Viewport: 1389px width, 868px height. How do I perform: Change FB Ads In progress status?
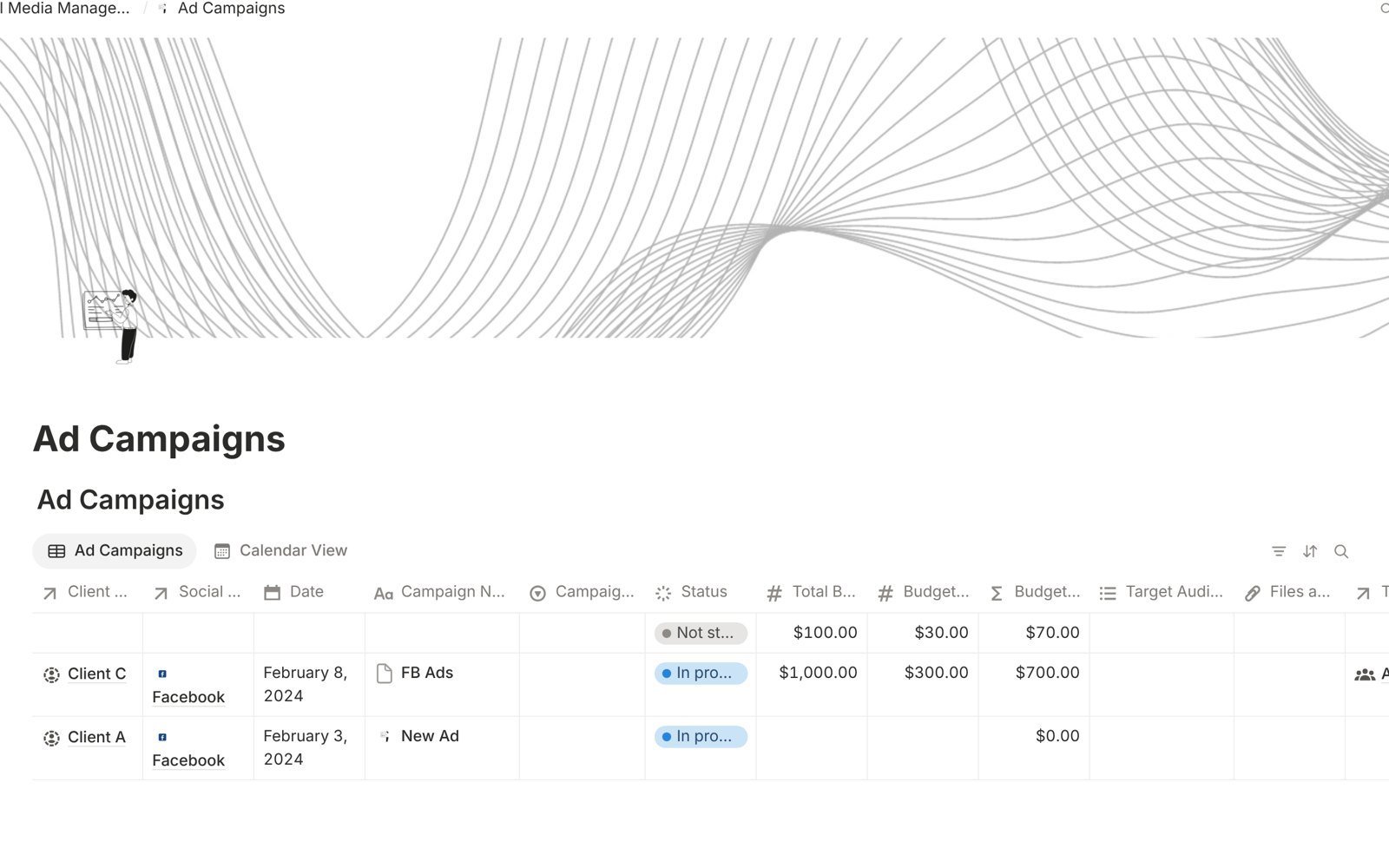click(x=701, y=673)
